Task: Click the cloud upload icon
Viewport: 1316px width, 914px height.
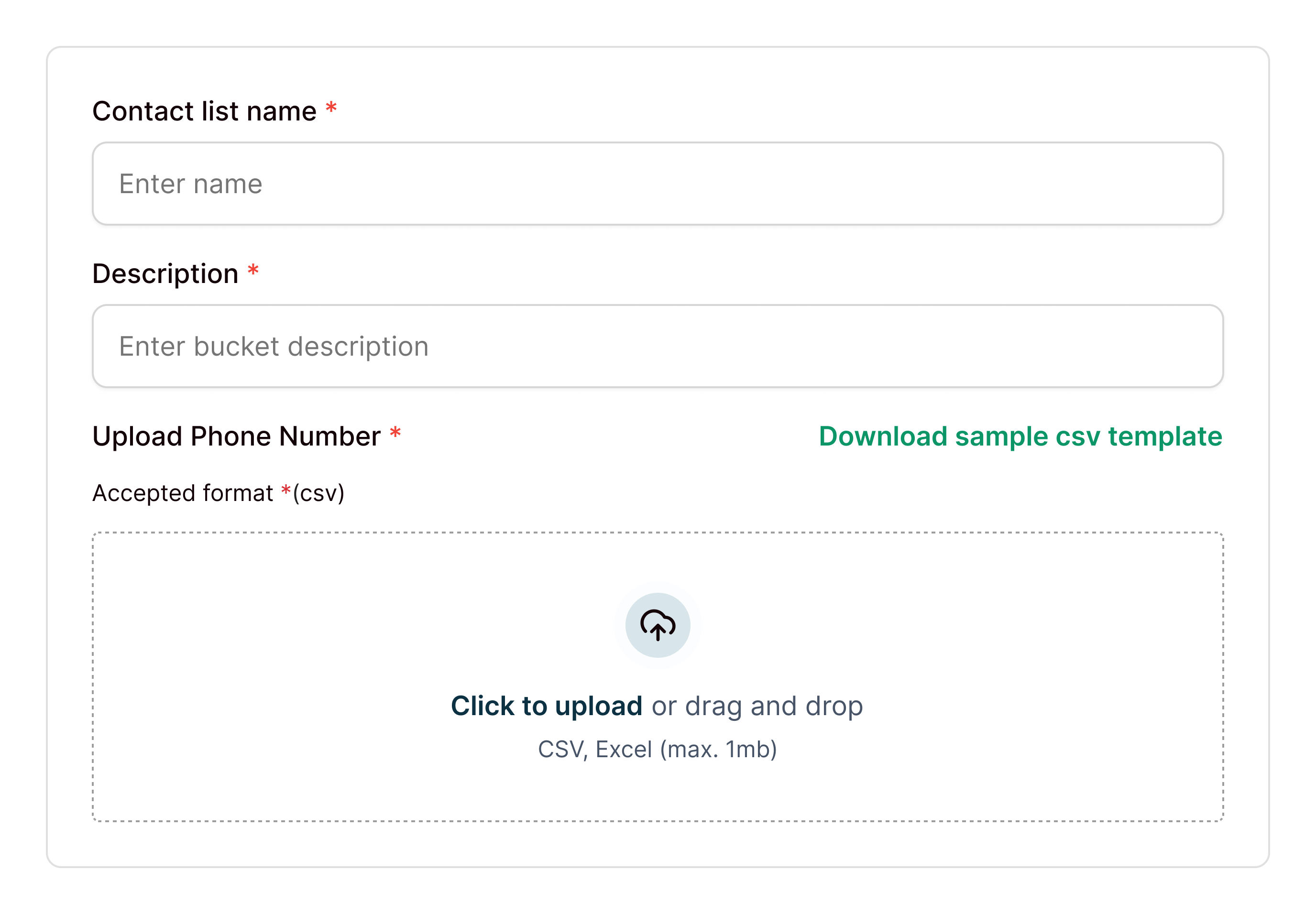Action: point(657,625)
